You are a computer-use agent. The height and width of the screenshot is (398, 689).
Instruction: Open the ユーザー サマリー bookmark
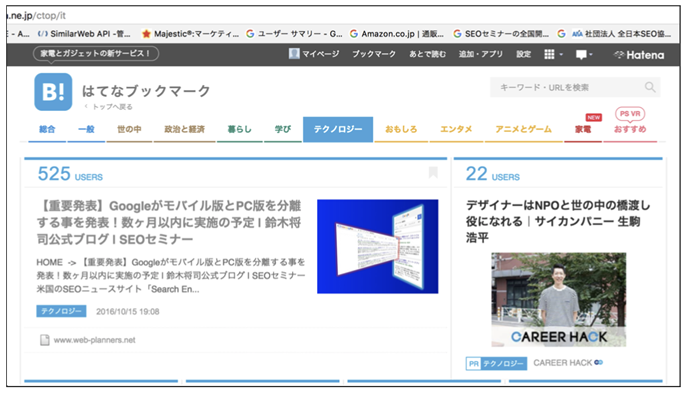[294, 34]
